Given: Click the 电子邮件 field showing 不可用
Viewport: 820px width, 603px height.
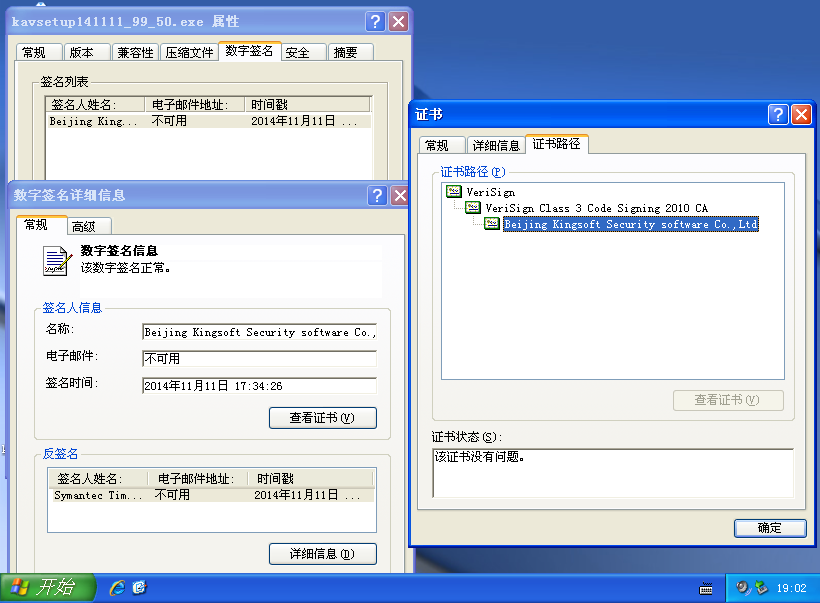Looking at the screenshot, I should coord(259,359).
